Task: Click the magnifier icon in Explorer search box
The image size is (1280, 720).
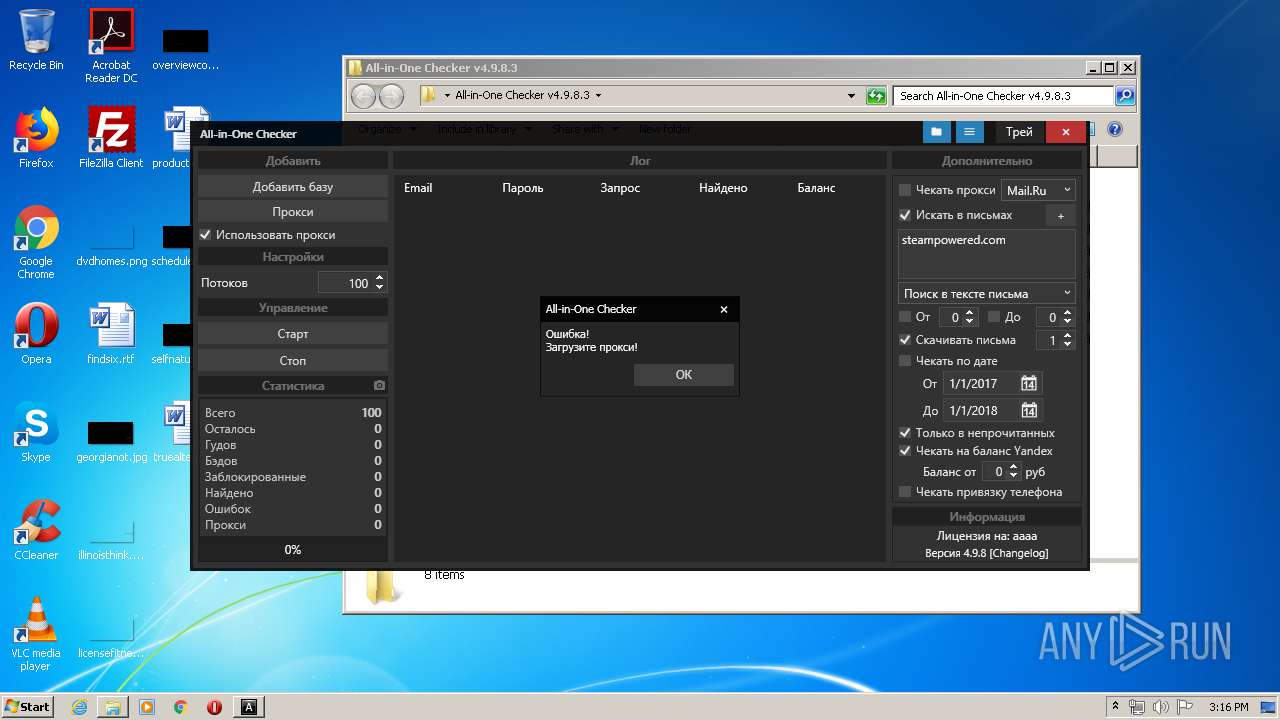Action: click(1124, 96)
